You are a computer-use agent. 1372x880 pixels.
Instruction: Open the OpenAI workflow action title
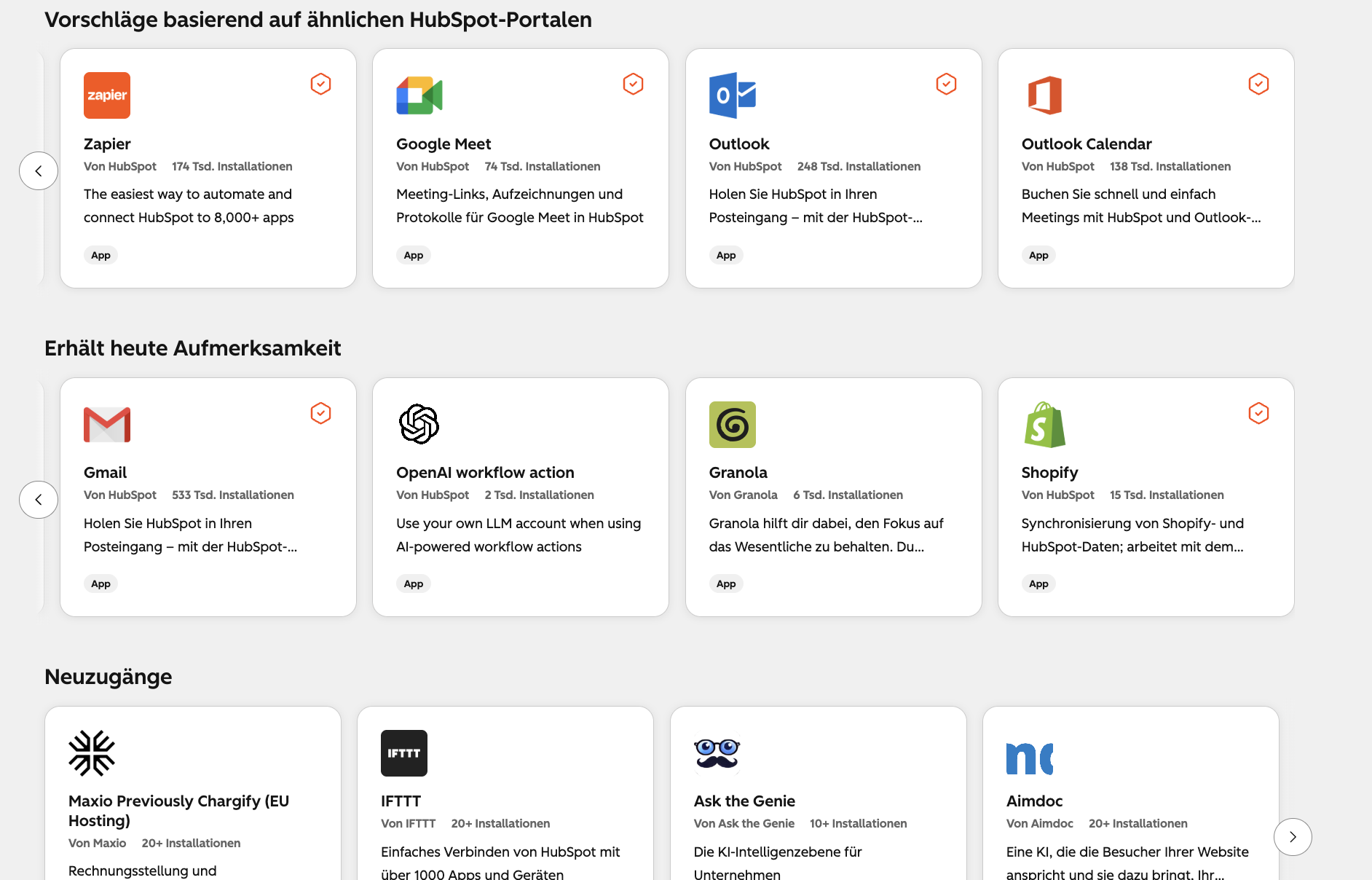pos(485,473)
